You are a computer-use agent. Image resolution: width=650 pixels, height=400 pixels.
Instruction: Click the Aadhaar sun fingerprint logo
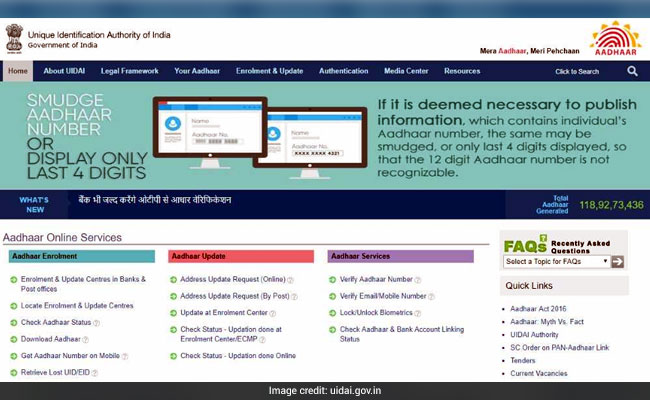point(616,38)
